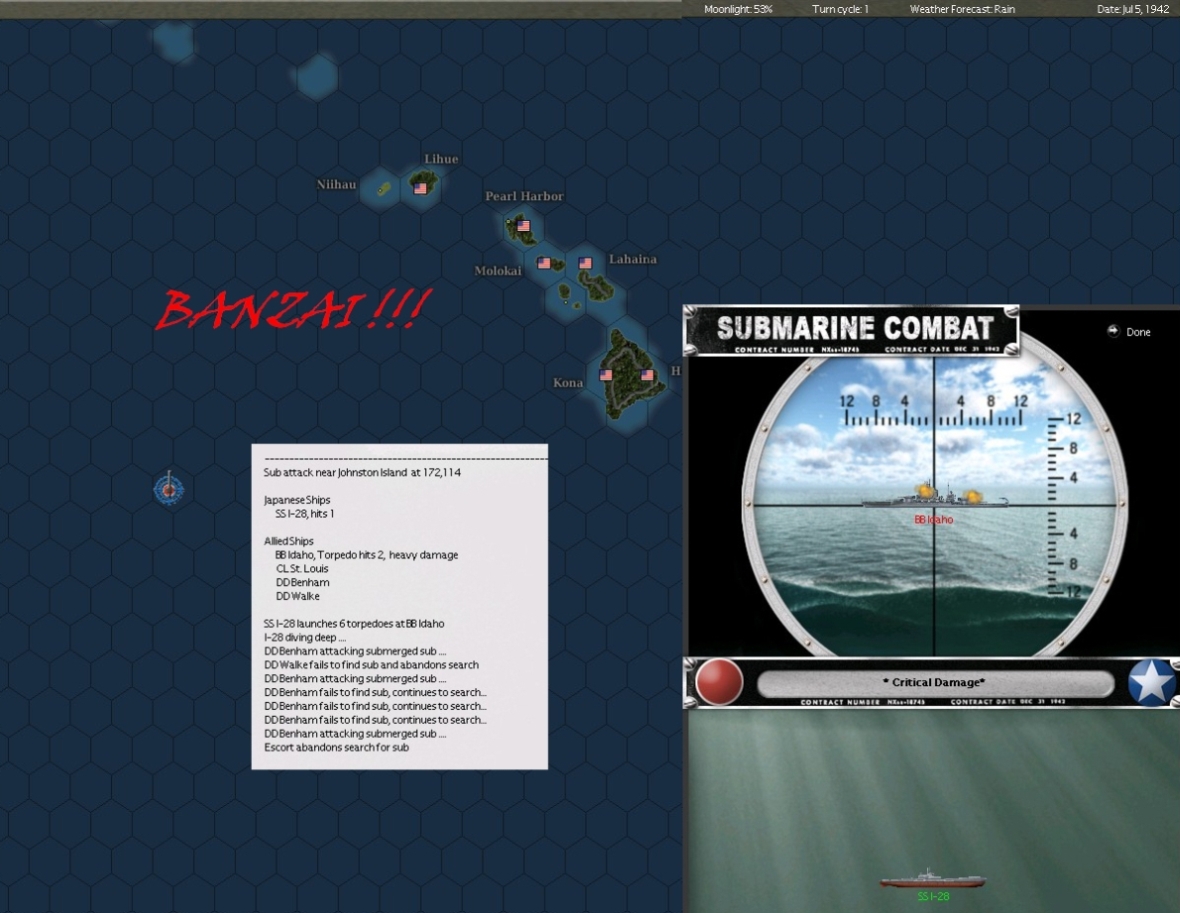1180x913 pixels.
Task: Click the Moonlight: 53% status entry
Action: 738,9
